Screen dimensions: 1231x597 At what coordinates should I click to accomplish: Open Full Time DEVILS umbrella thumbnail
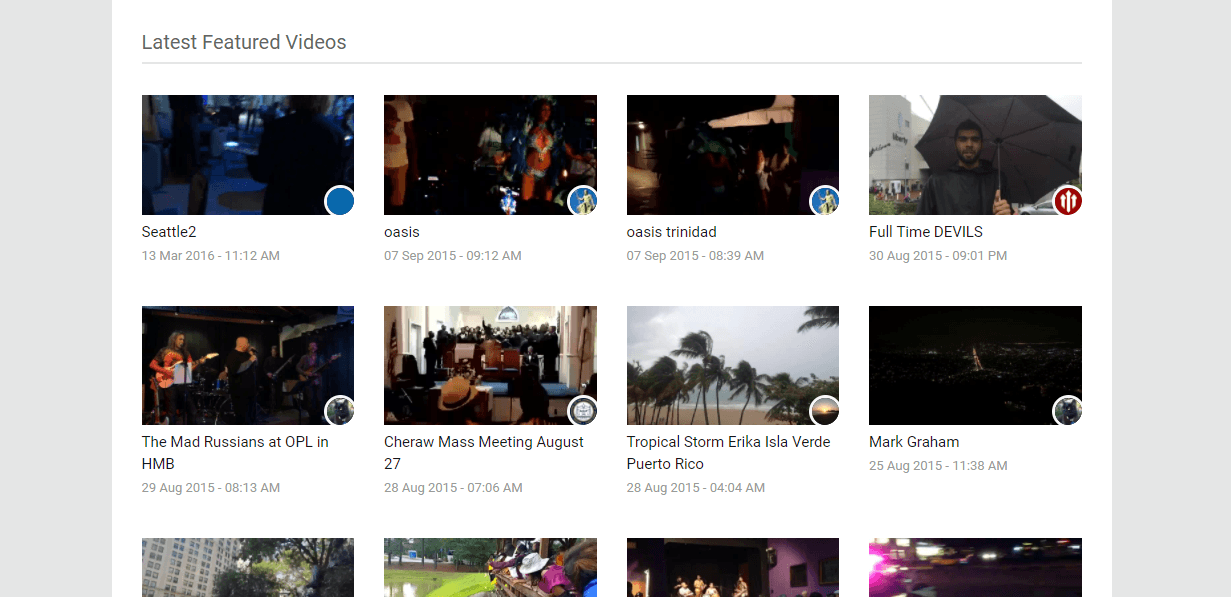click(975, 155)
